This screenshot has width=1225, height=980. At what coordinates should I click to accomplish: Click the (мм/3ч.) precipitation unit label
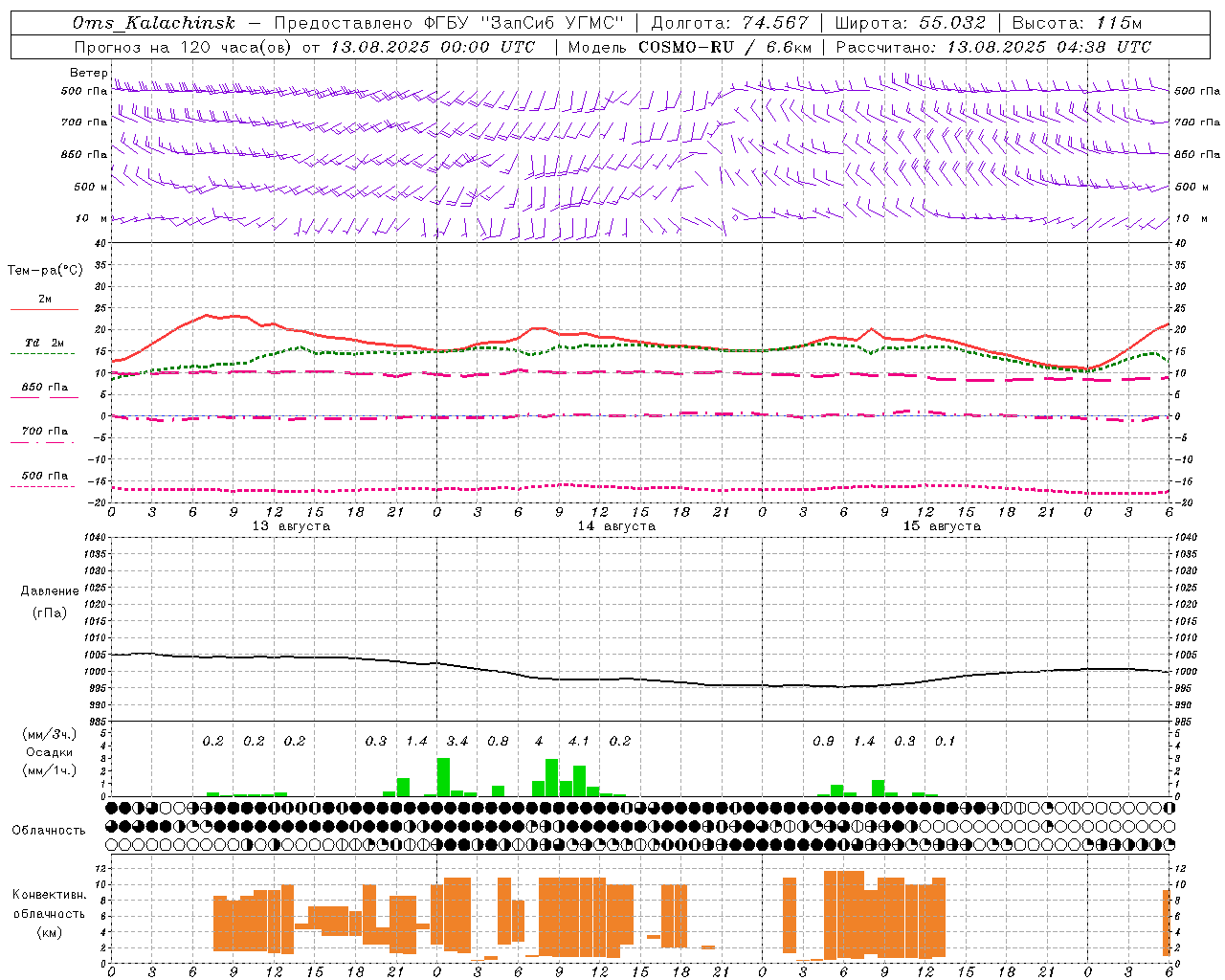tap(49, 734)
